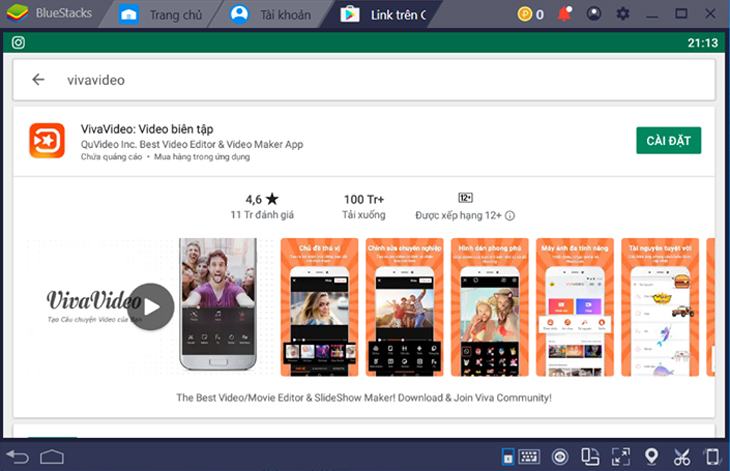Open QuVideo Inc. developer link
Image resolution: width=730 pixels, height=471 pixels.
click(192, 144)
